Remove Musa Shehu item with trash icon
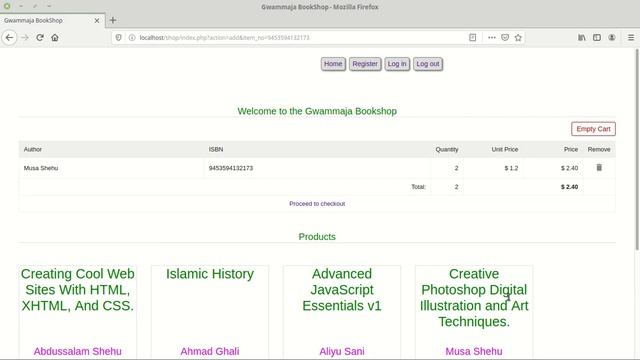The image size is (640, 360). click(x=599, y=167)
